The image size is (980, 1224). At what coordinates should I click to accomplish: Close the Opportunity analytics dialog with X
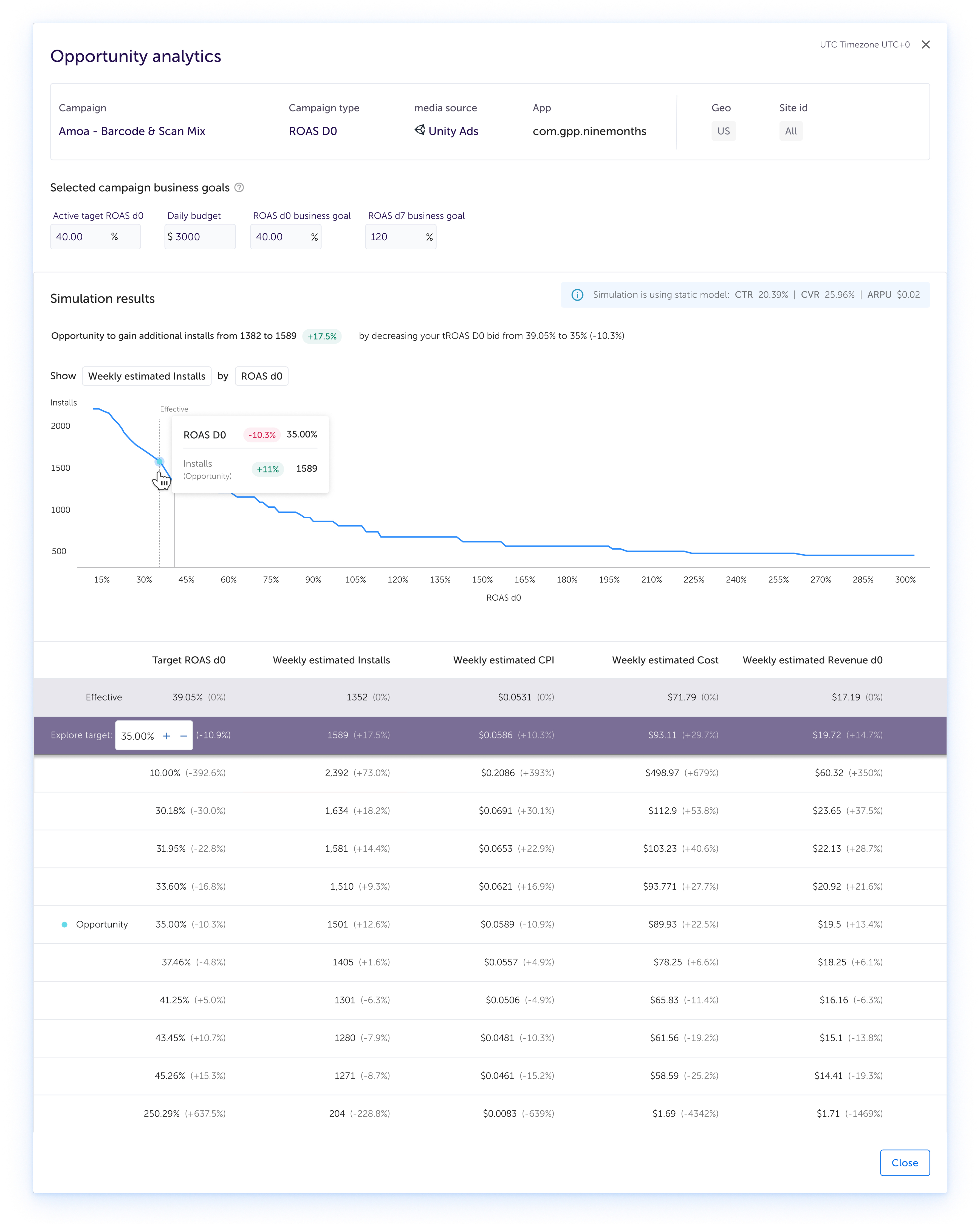pyautogui.click(x=926, y=45)
